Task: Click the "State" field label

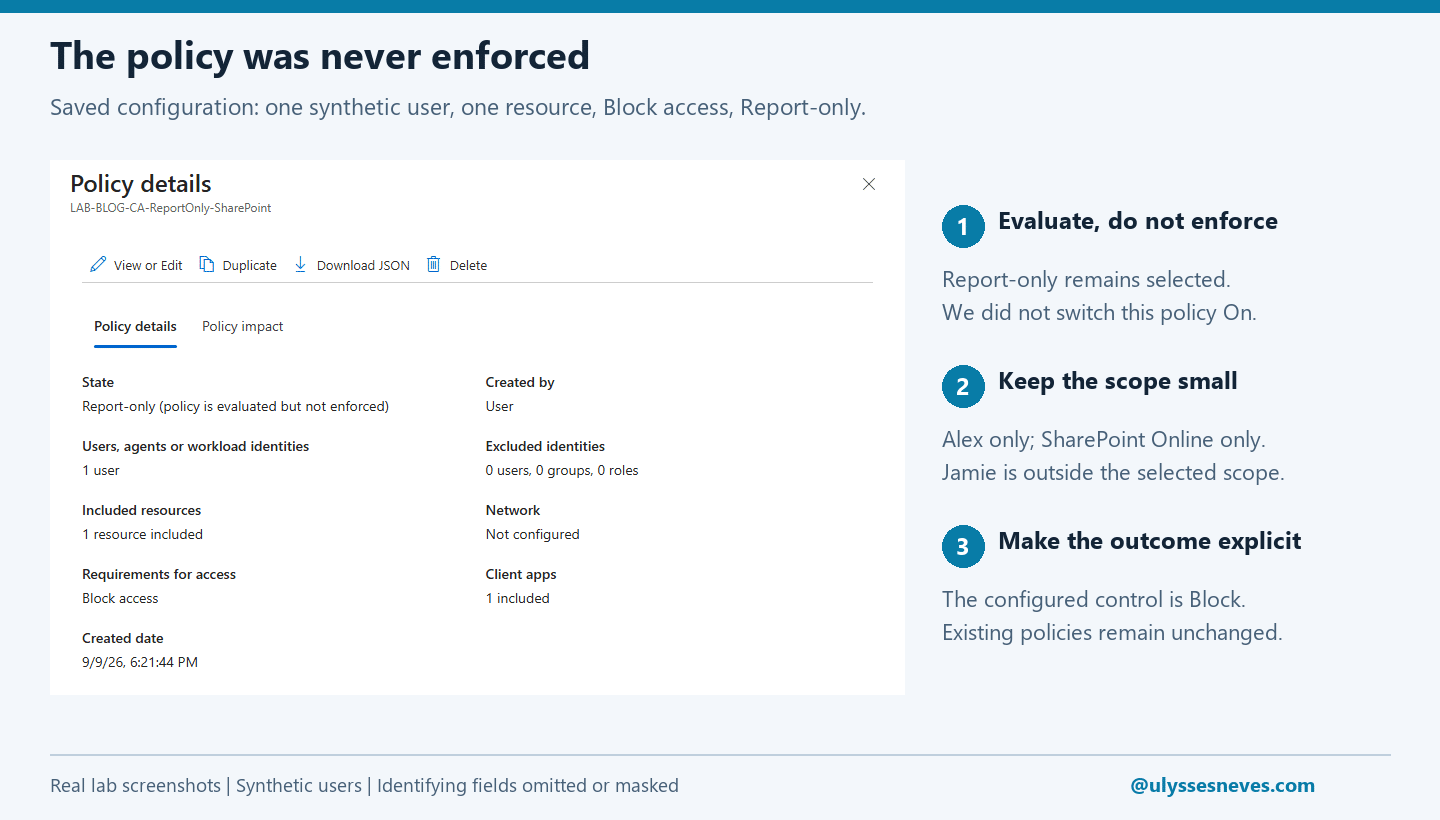Action: (98, 382)
